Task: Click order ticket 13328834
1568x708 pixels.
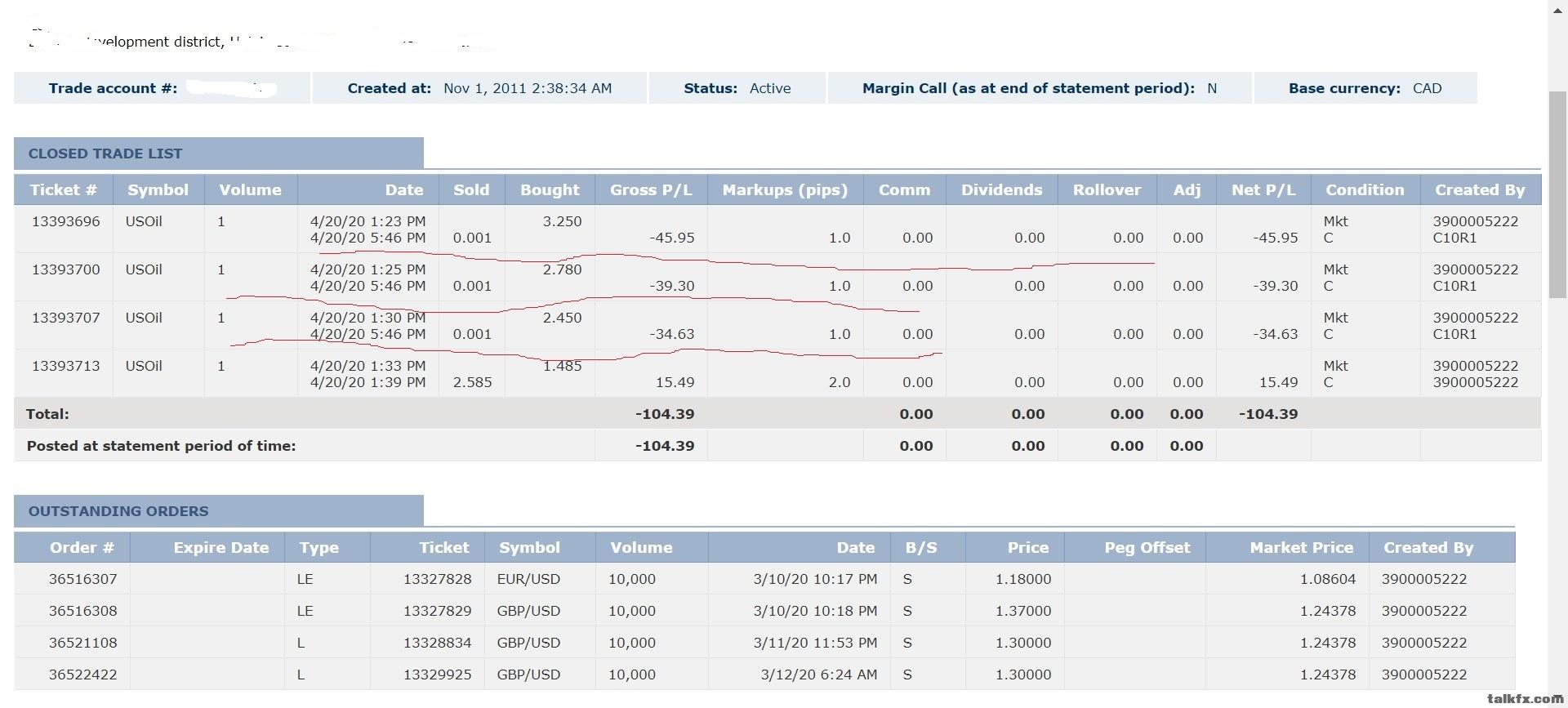Action: (x=437, y=643)
